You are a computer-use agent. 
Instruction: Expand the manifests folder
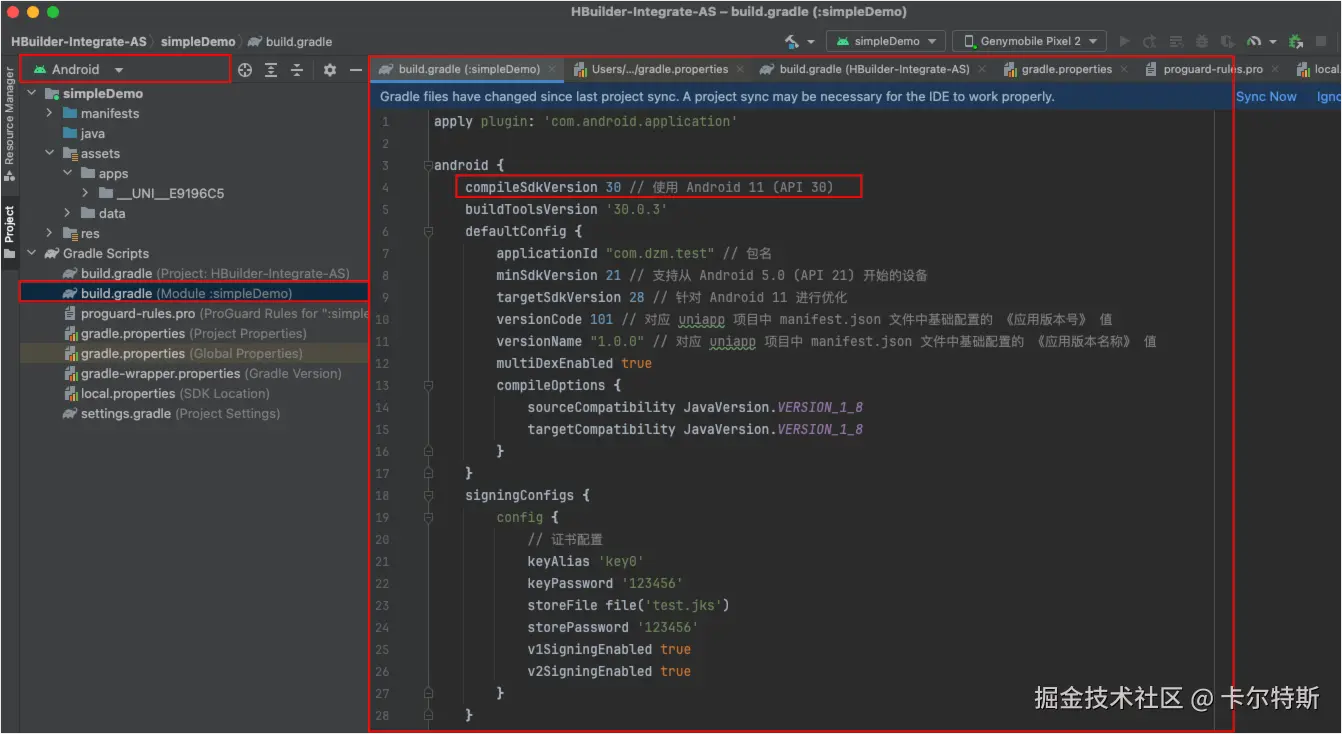click(x=50, y=113)
